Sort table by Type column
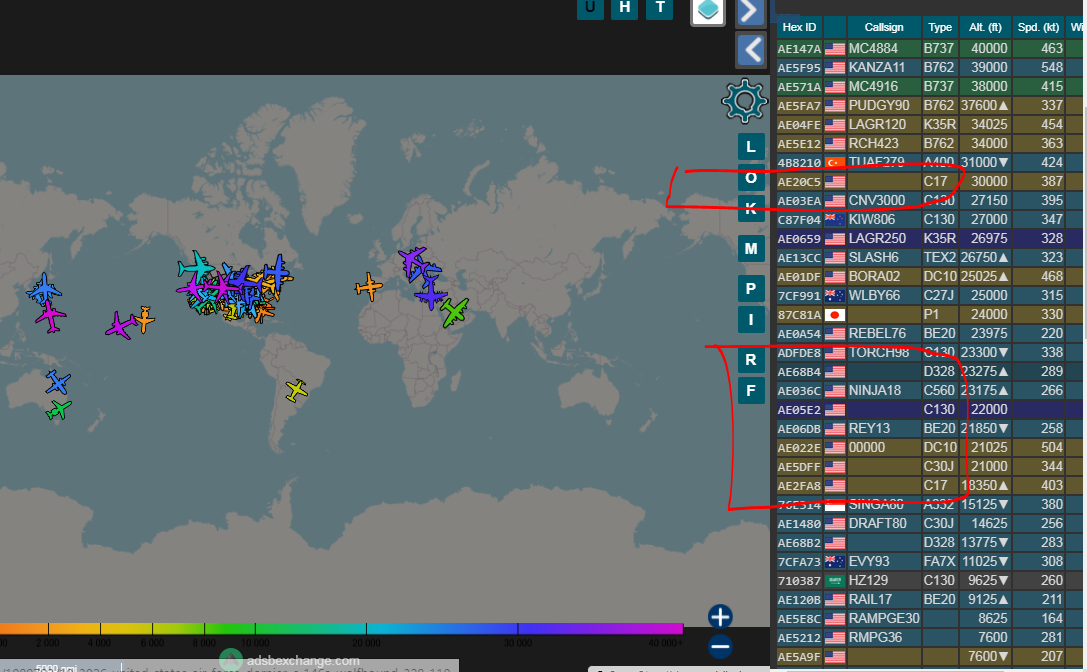Screen dimensions: 1087x672 (940, 27)
